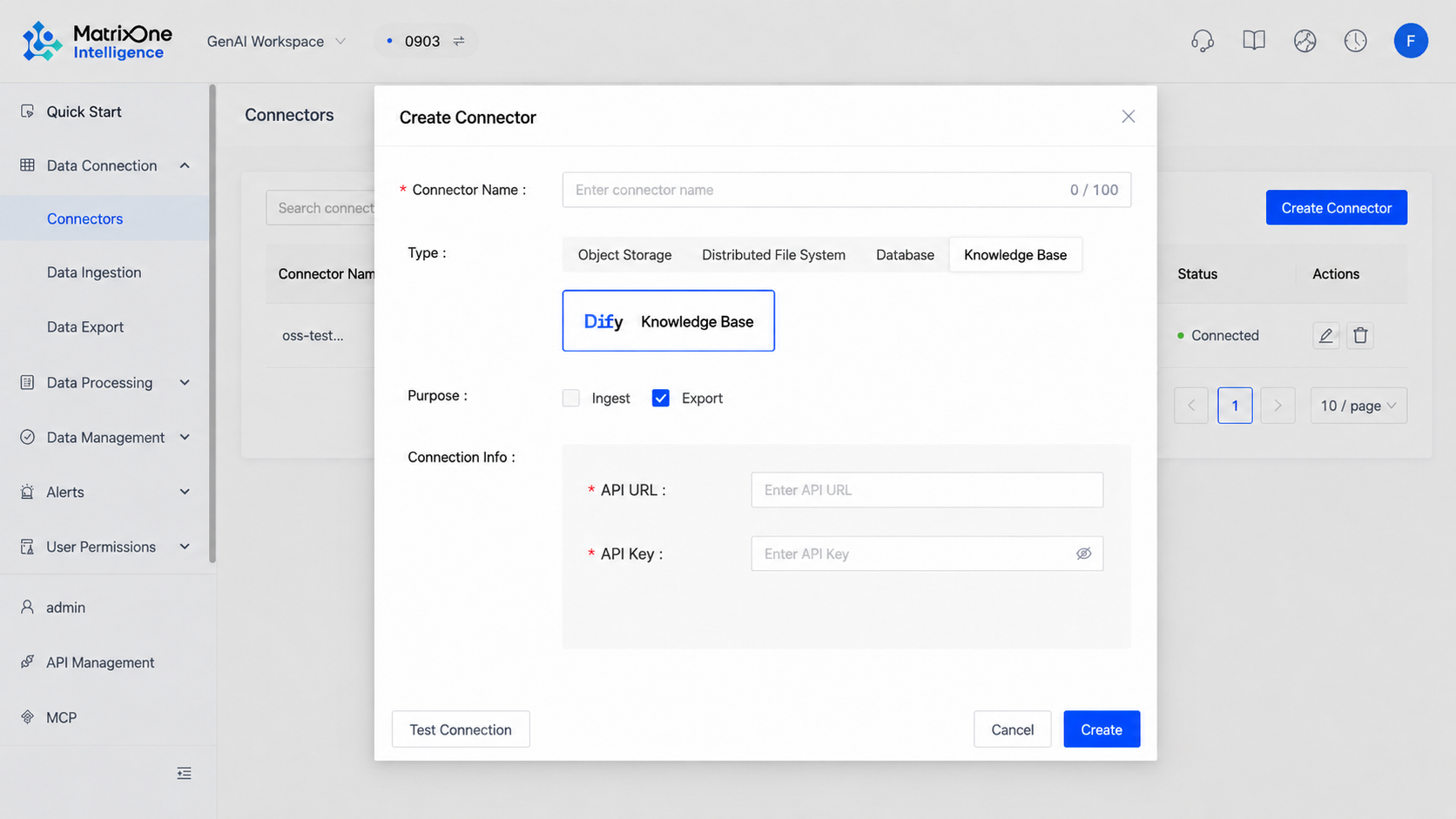Collapse sidebar with the fold menu icon

tap(184, 774)
